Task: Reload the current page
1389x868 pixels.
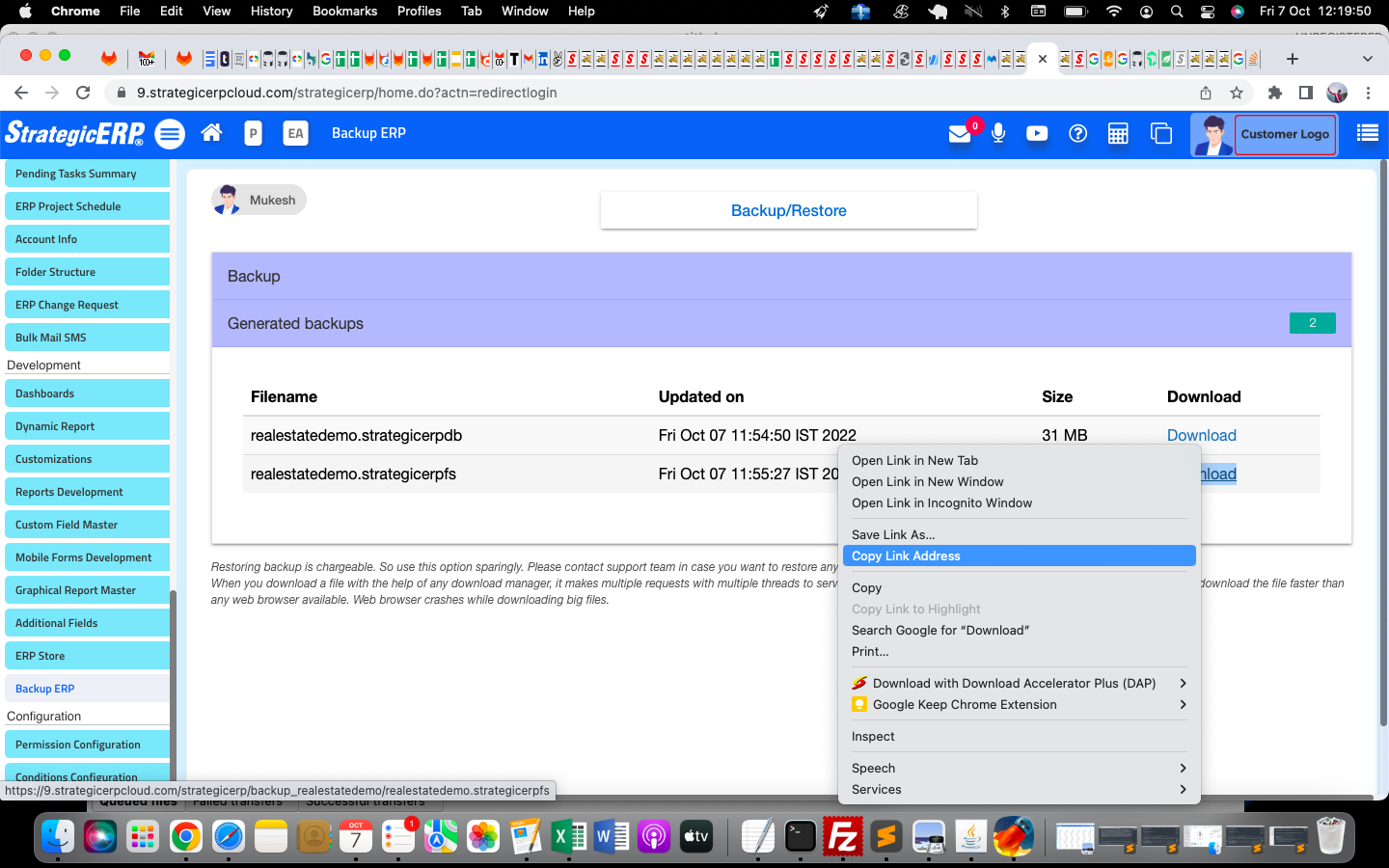Action: (x=83, y=93)
